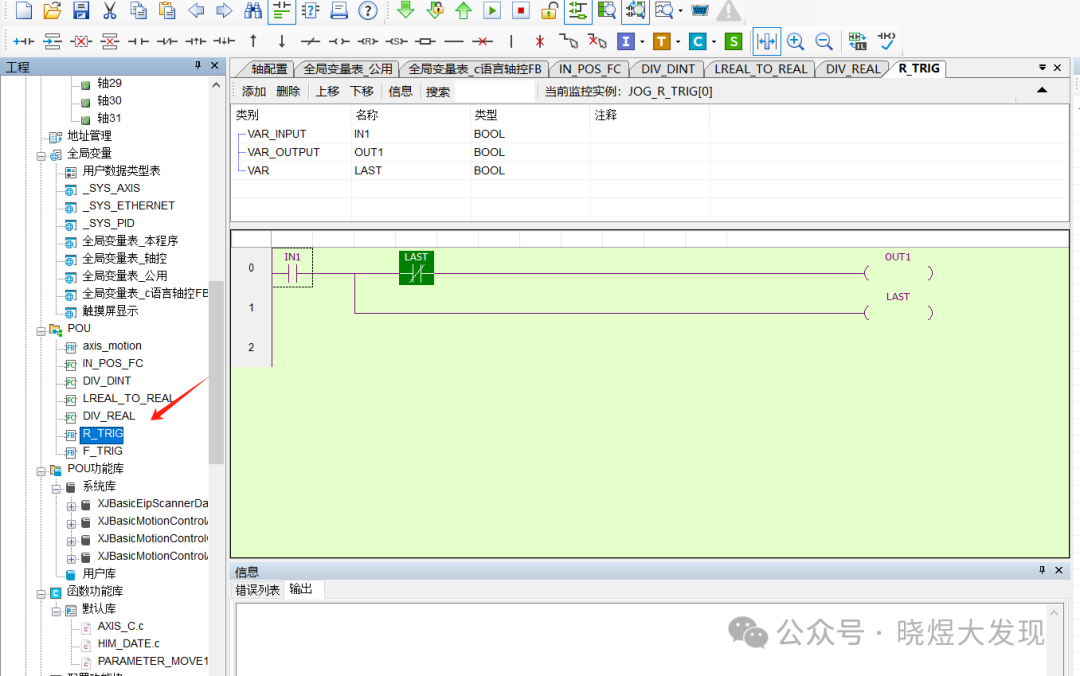Collapse the 函数功能库 tree node
The width and height of the screenshot is (1080, 676).
[41, 594]
